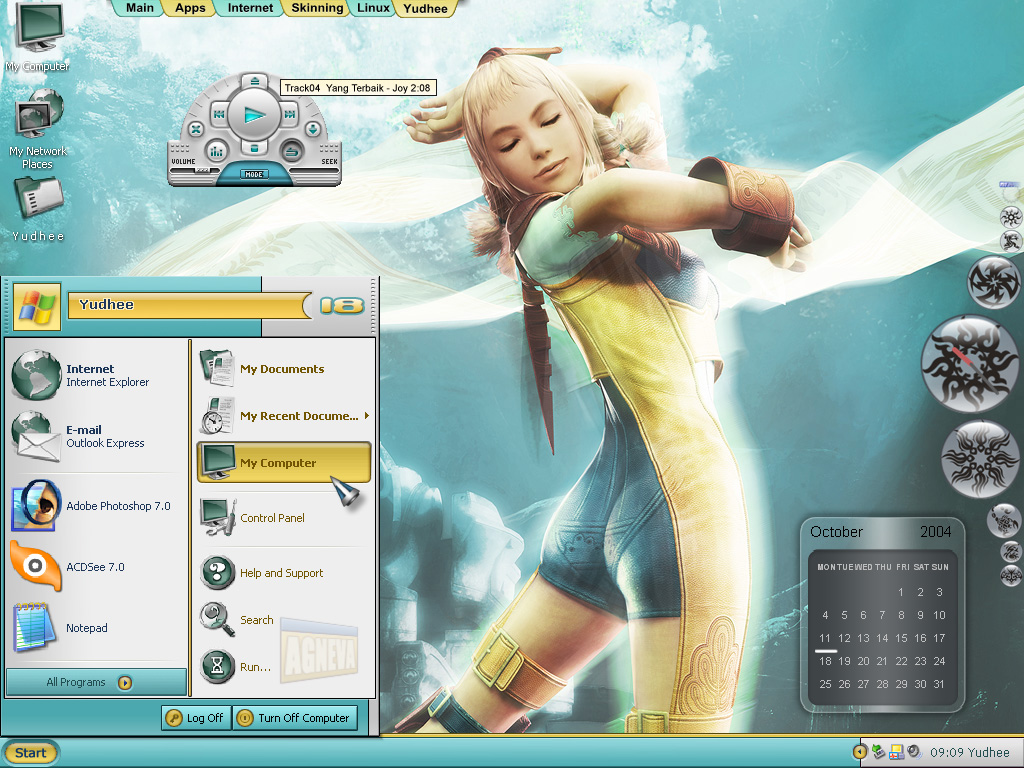Click Turn Off Computer
Screen dimensions: 1024x768
point(294,718)
